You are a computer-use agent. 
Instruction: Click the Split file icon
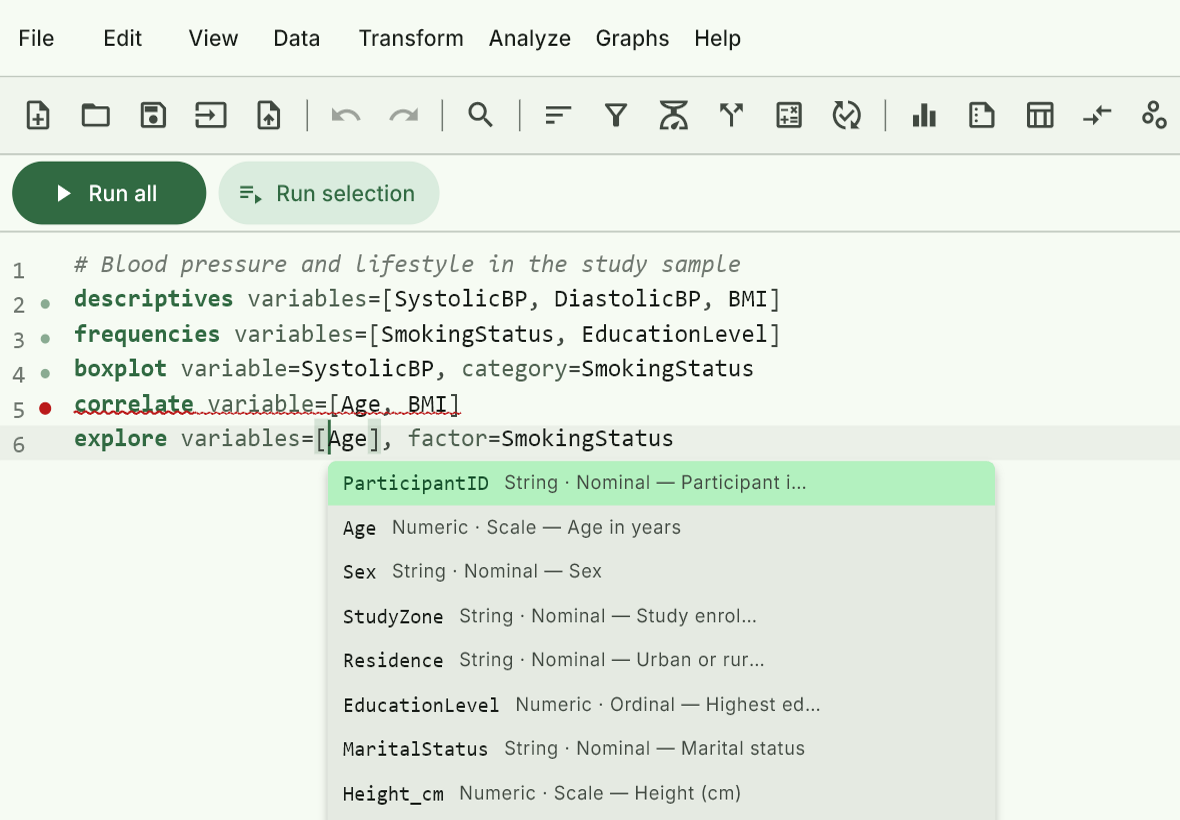731,116
